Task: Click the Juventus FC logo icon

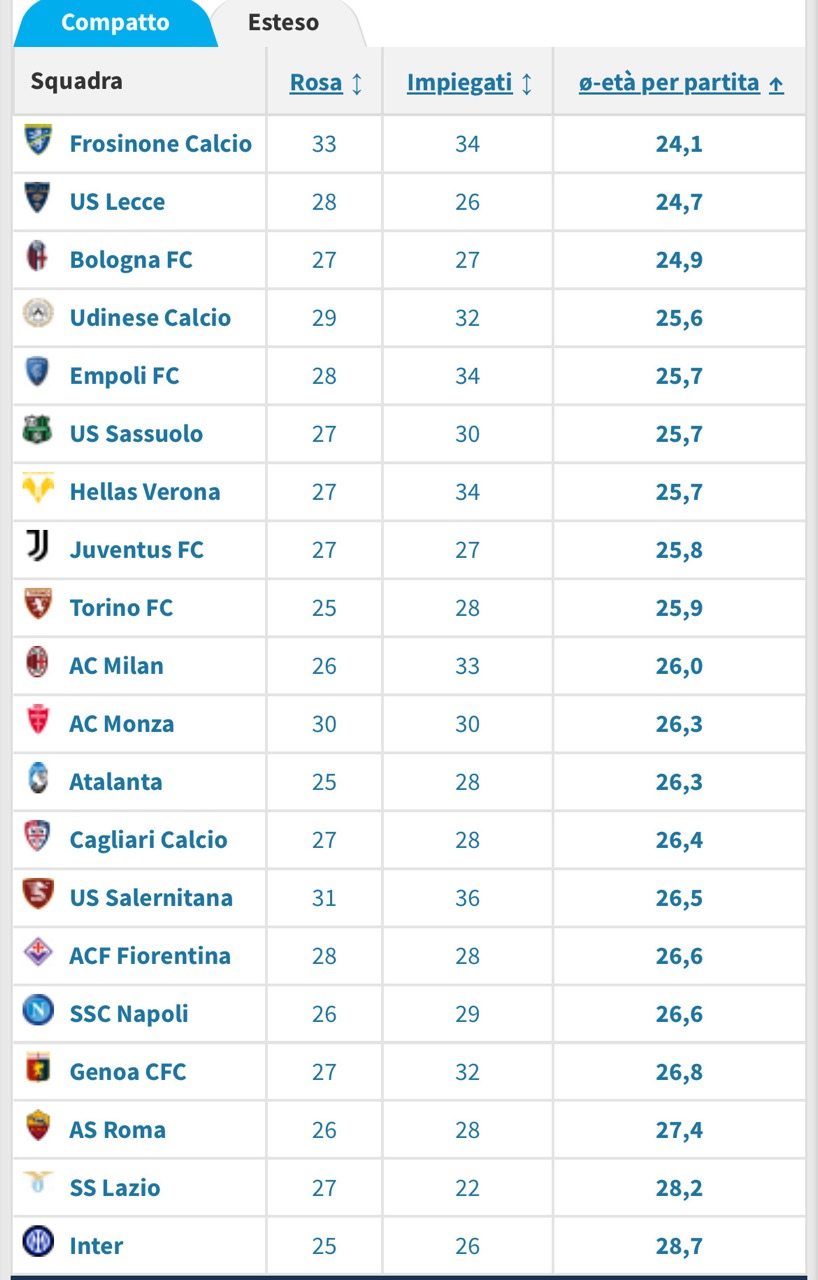Action: (x=38, y=547)
